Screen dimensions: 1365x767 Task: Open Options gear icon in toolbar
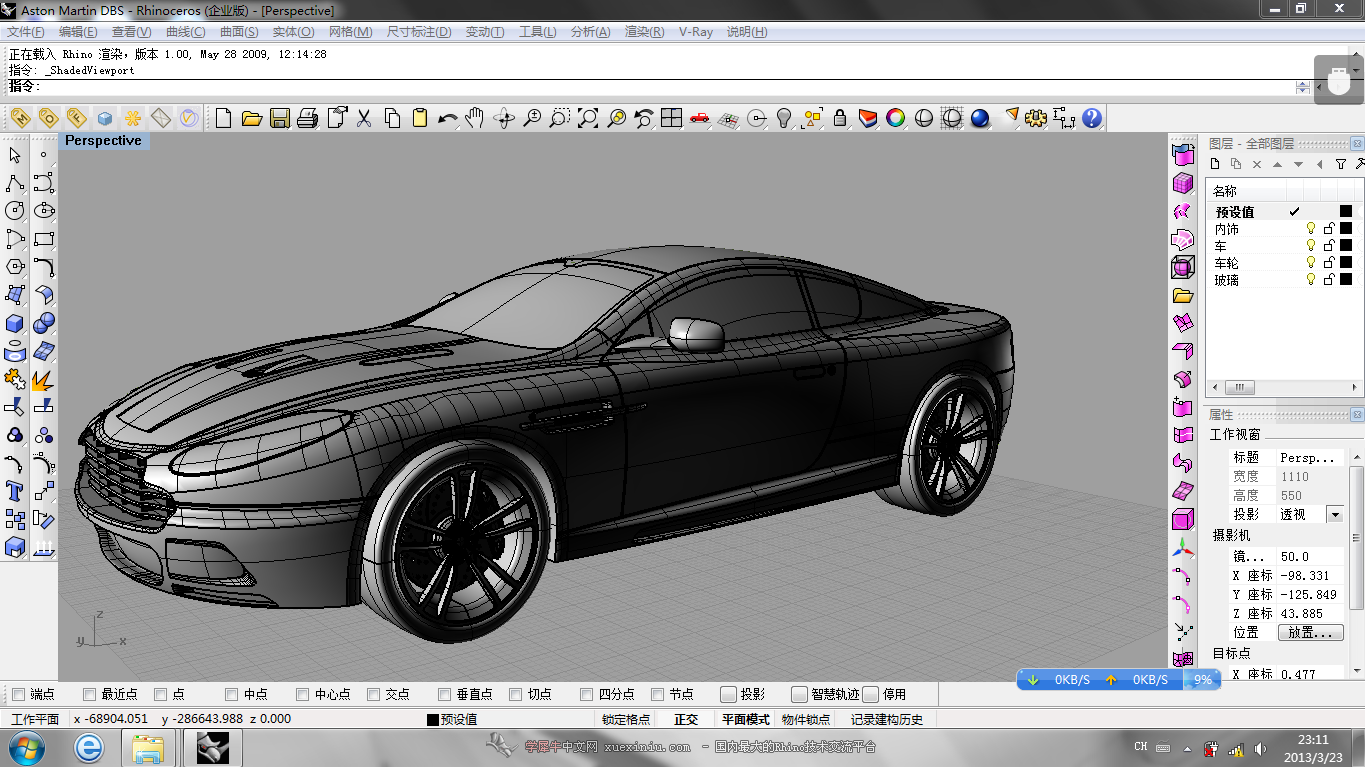(x=1036, y=118)
